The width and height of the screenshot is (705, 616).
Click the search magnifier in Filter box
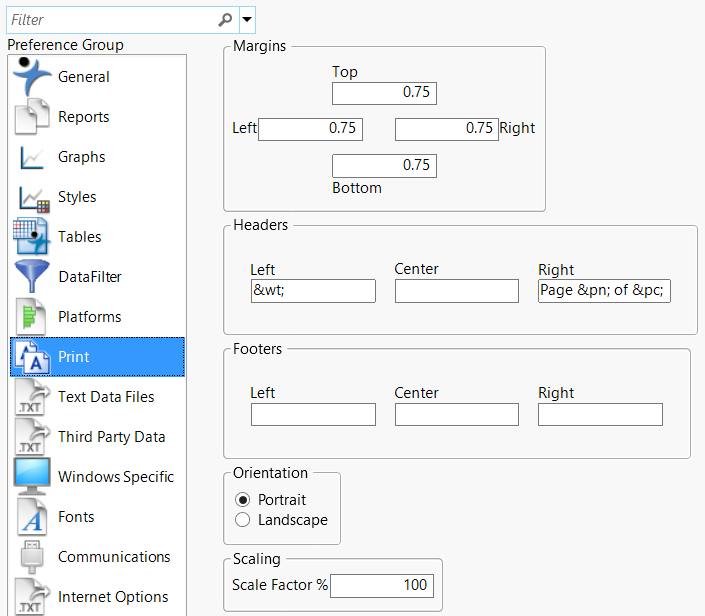click(x=225, y=19)
